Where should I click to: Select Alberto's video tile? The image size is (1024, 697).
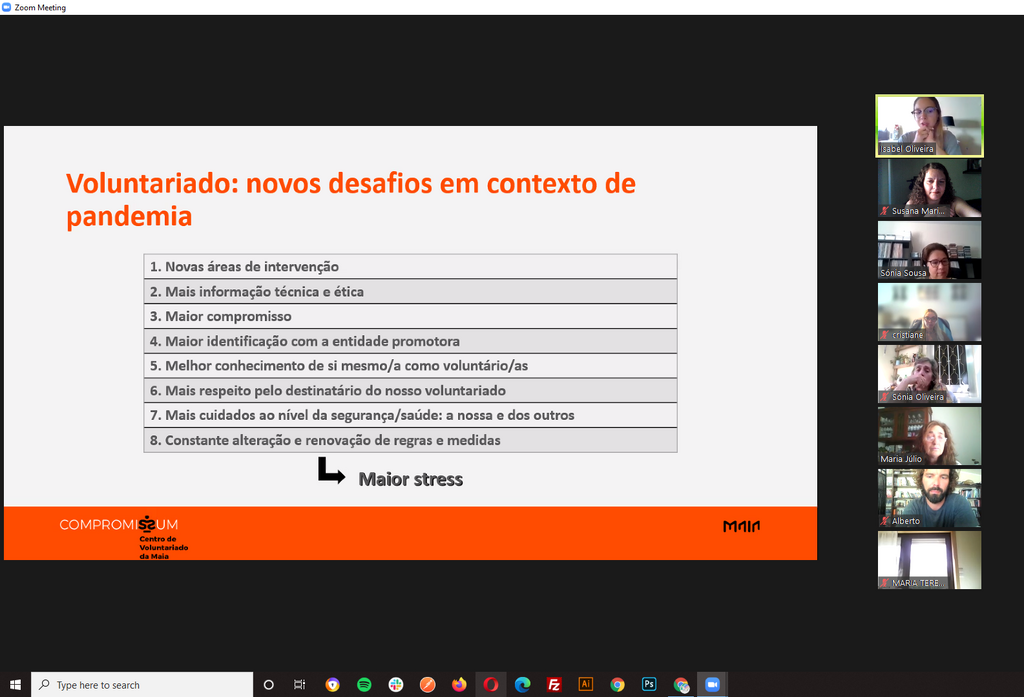click(x=929, y=498)
